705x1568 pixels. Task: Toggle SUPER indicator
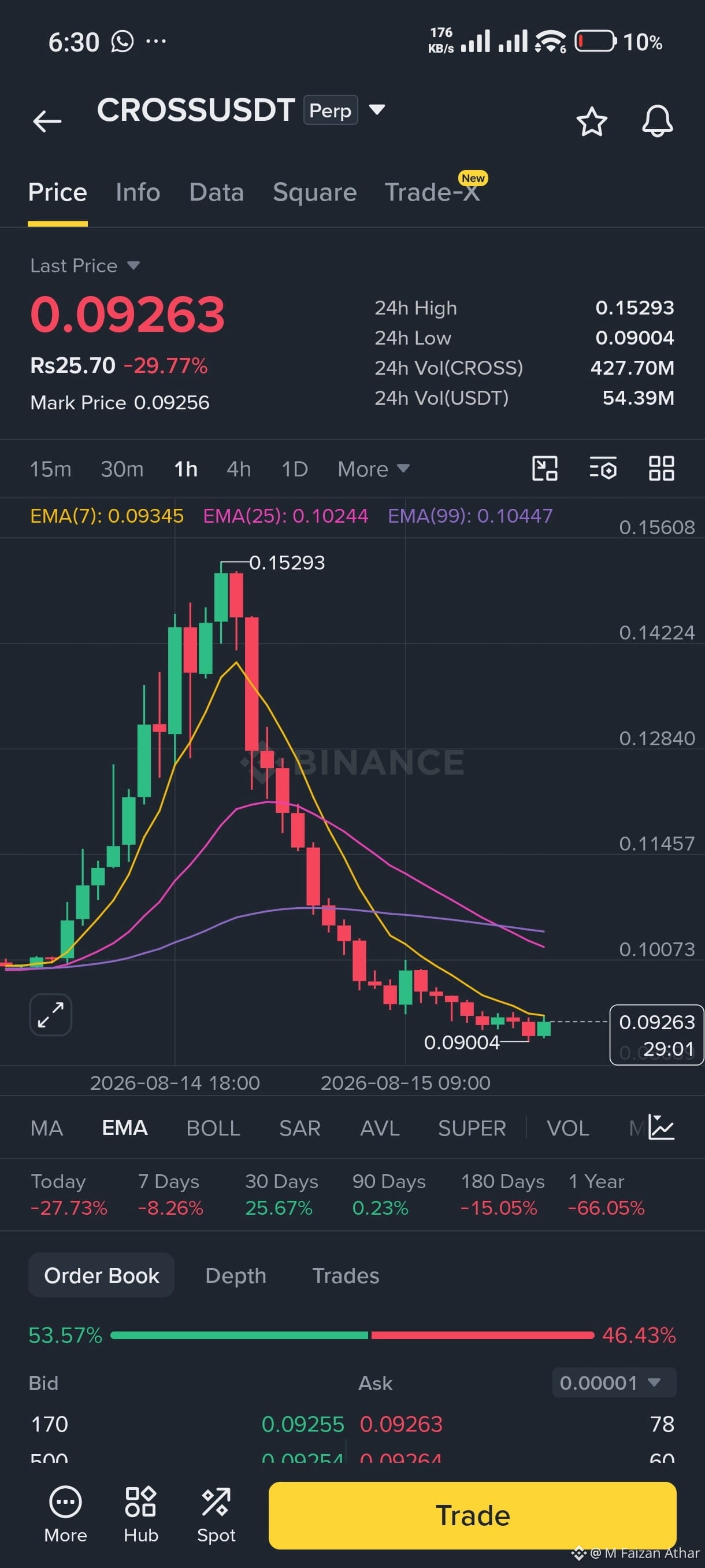coord(472,1128)
